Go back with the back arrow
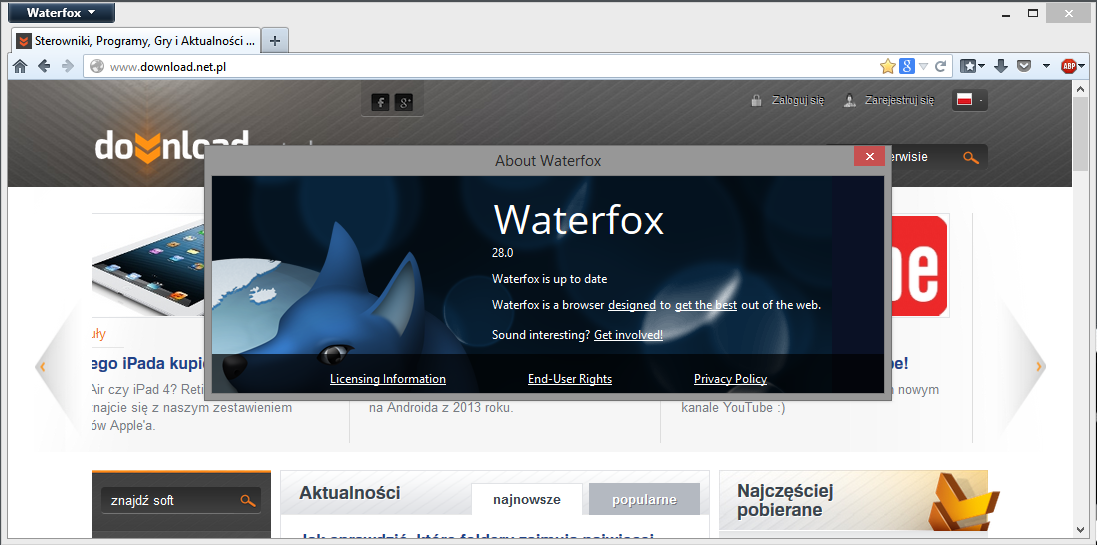Viewport: 1097px width, 545px height. (x=44, y=66)
